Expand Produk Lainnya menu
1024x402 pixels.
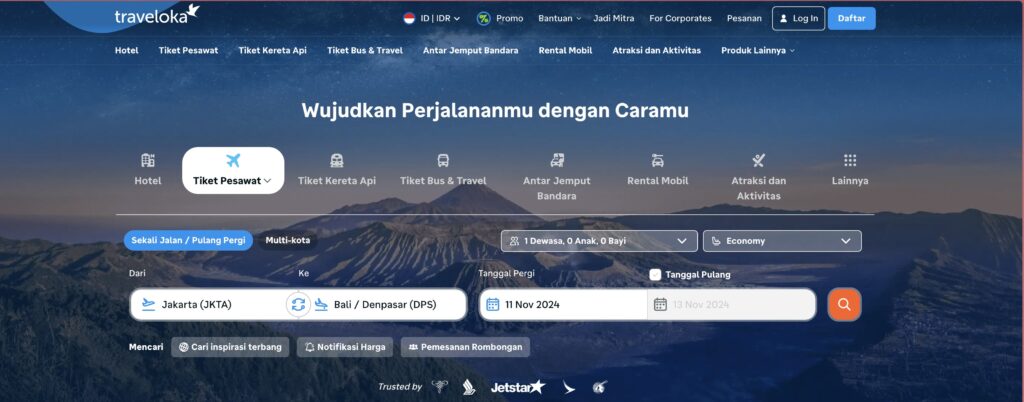point(758,50)
